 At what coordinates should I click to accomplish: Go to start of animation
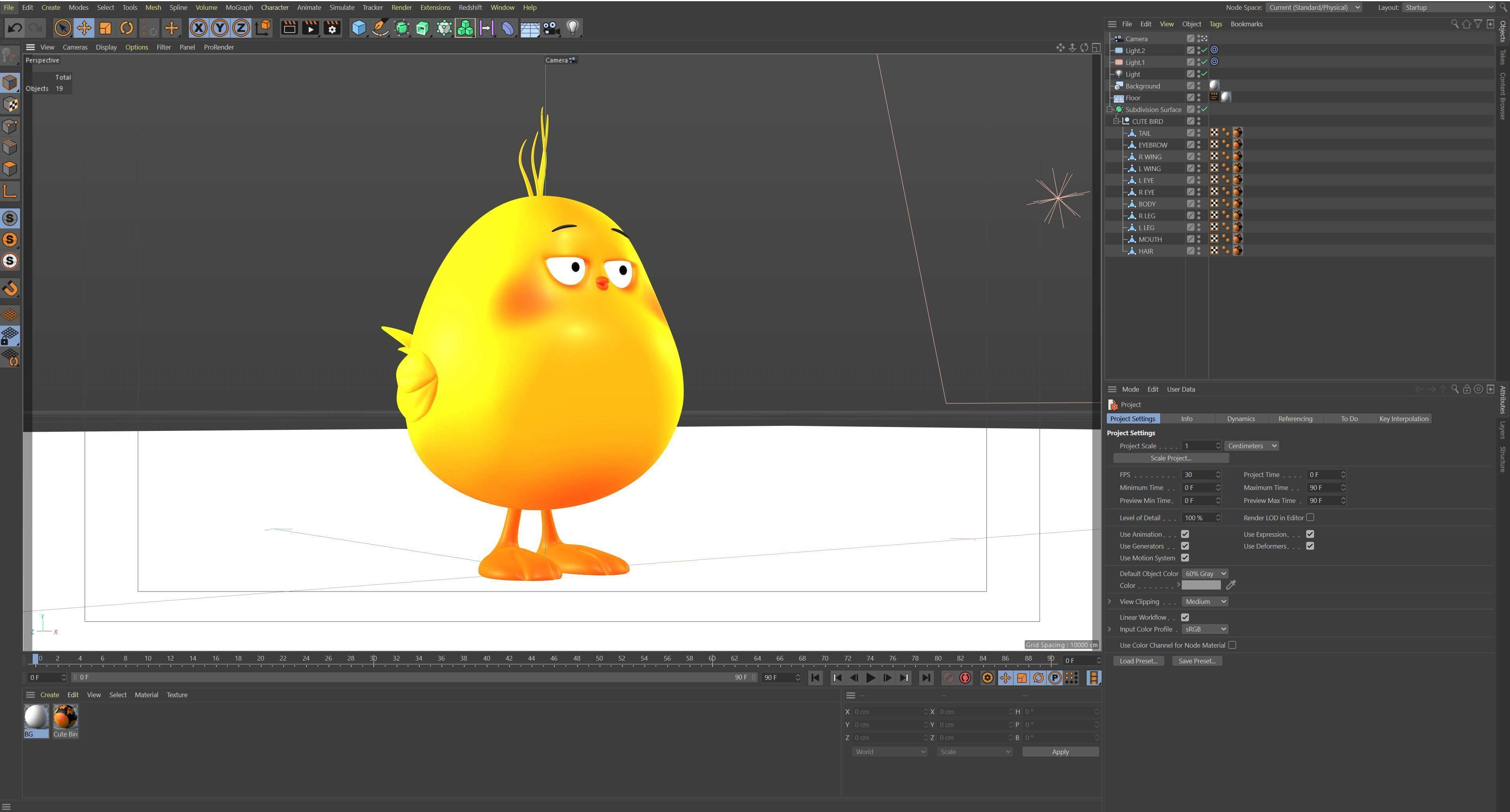point(815,678)
